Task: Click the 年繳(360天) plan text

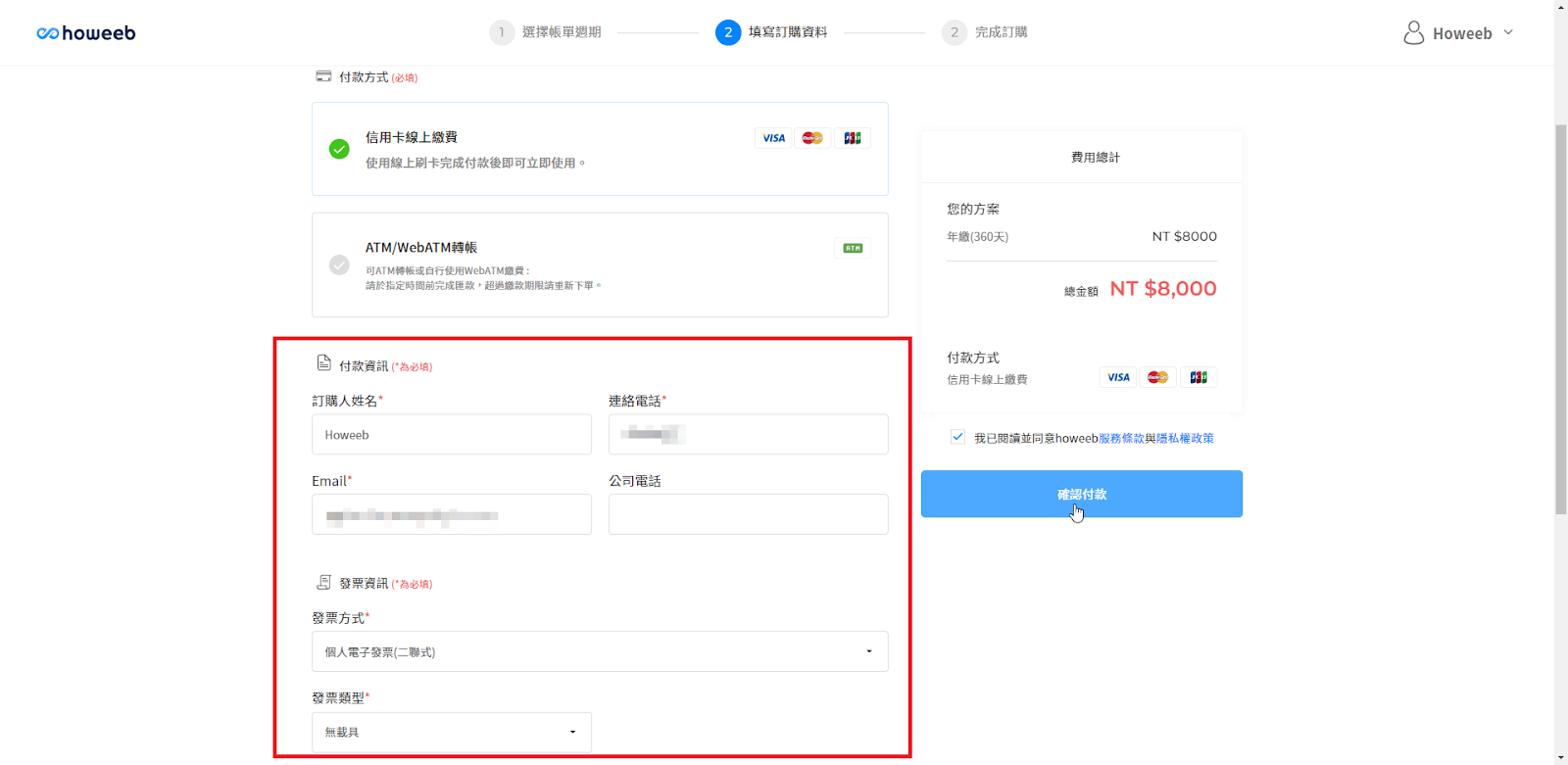Action: point(977,237)
